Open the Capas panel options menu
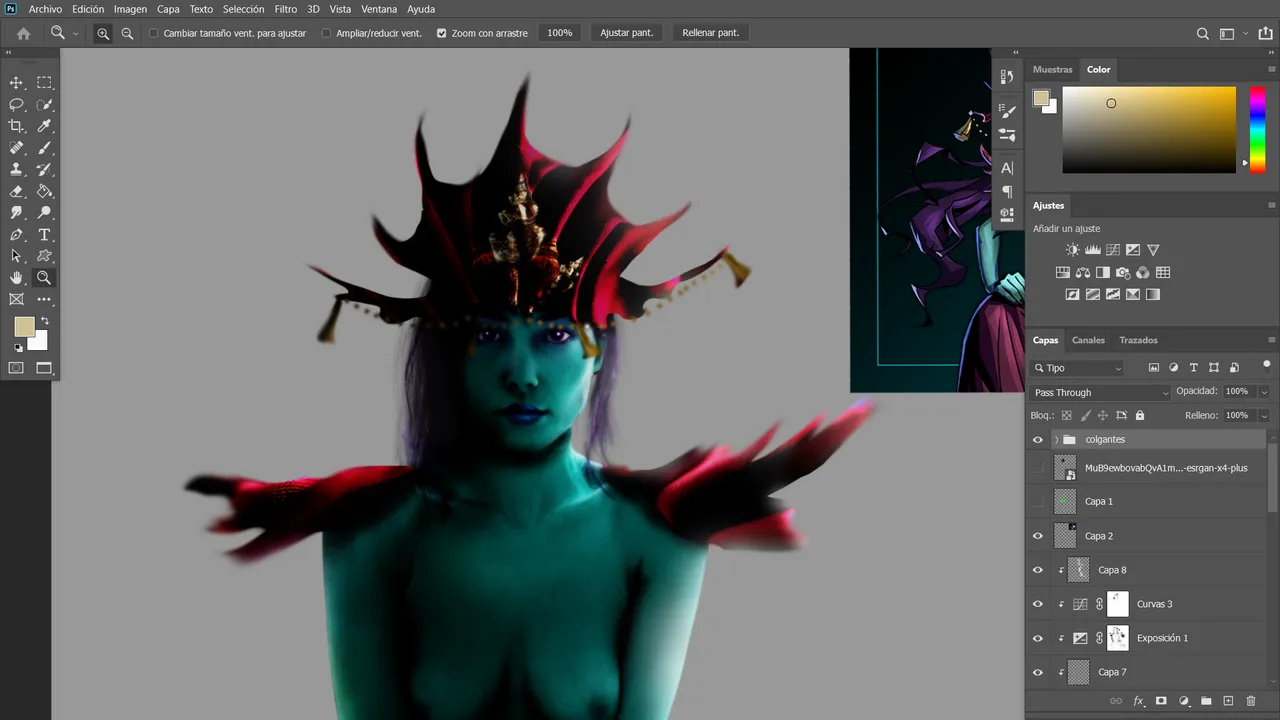 pyautogui.click(x=1271, y=340)
